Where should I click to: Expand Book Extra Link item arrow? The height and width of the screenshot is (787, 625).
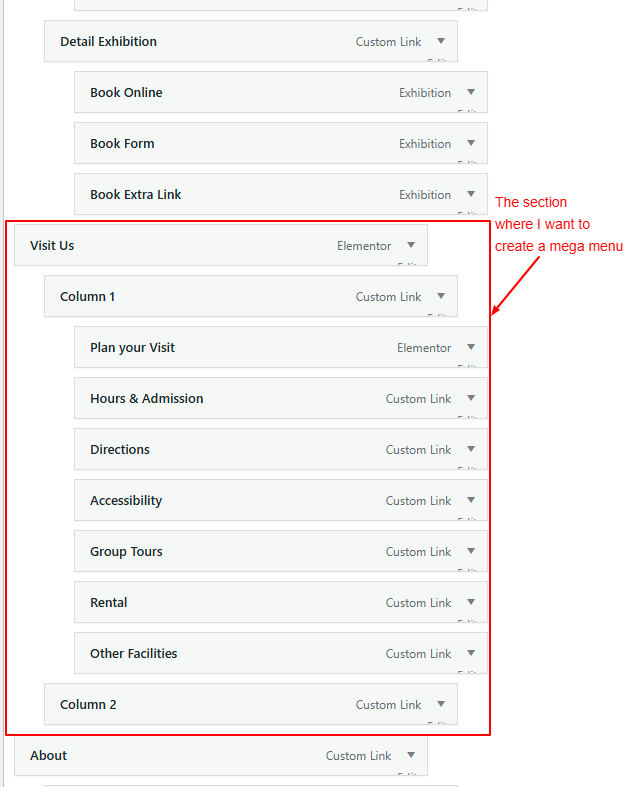coord(471,194)
